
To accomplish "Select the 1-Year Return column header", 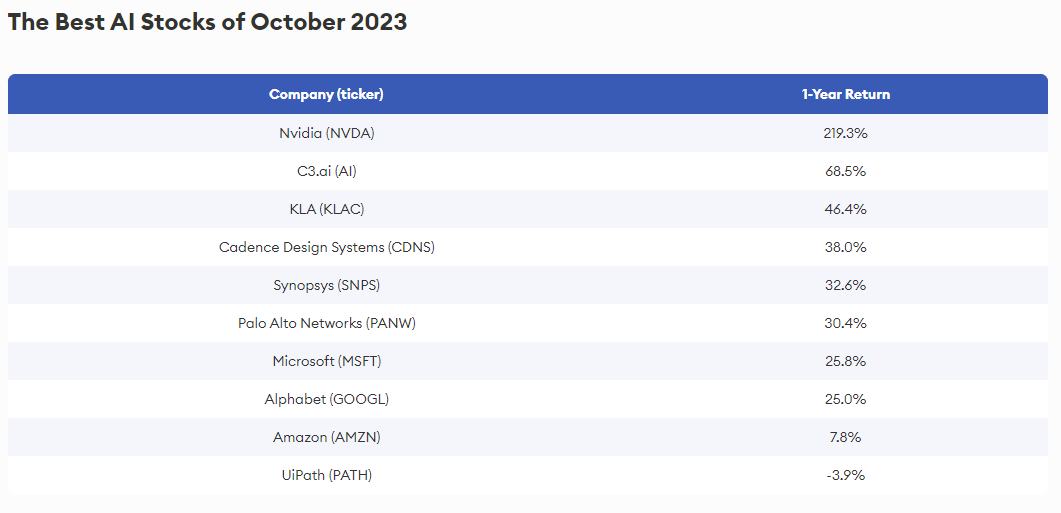I will click(846, 94).
